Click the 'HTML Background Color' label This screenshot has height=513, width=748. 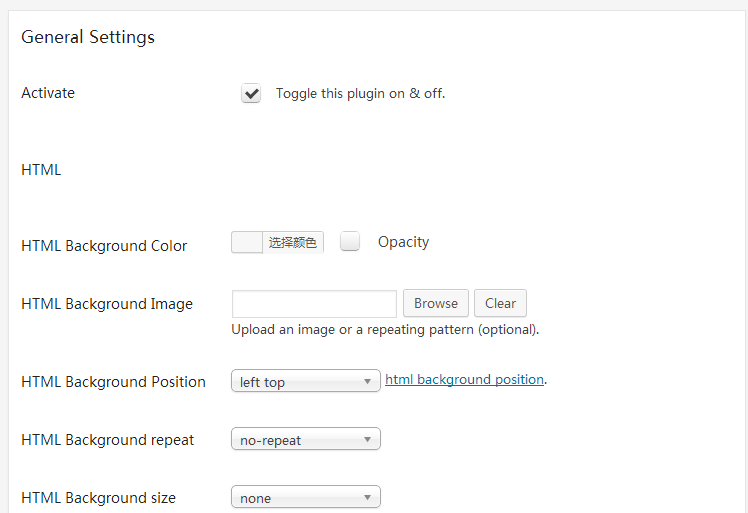click(x=104, y=246)
